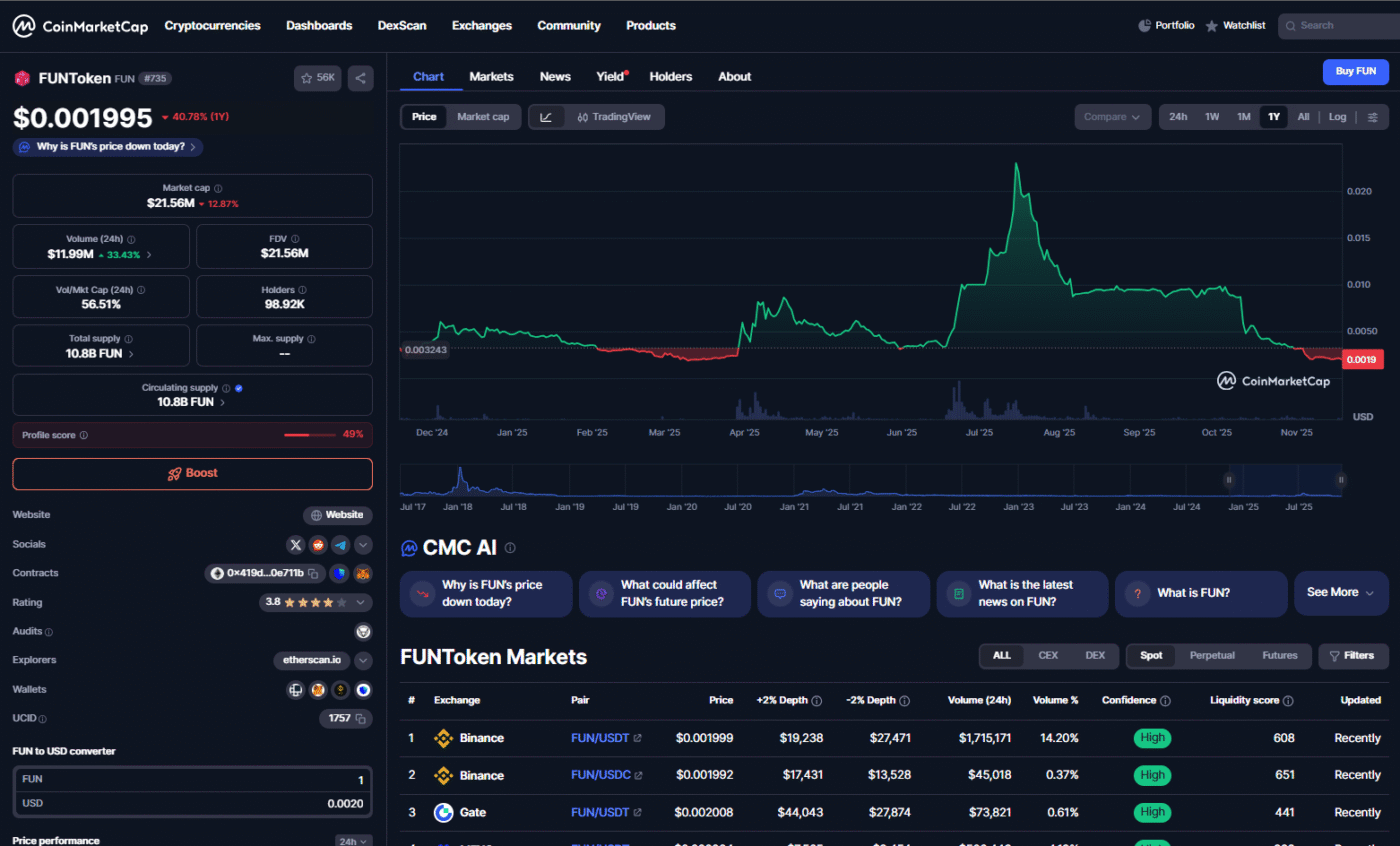Image resolution: width=1400 pixels, height=846 pixels.
Task: Open FUNToken's X (Twitter) social link
Action: click(295, 545)
